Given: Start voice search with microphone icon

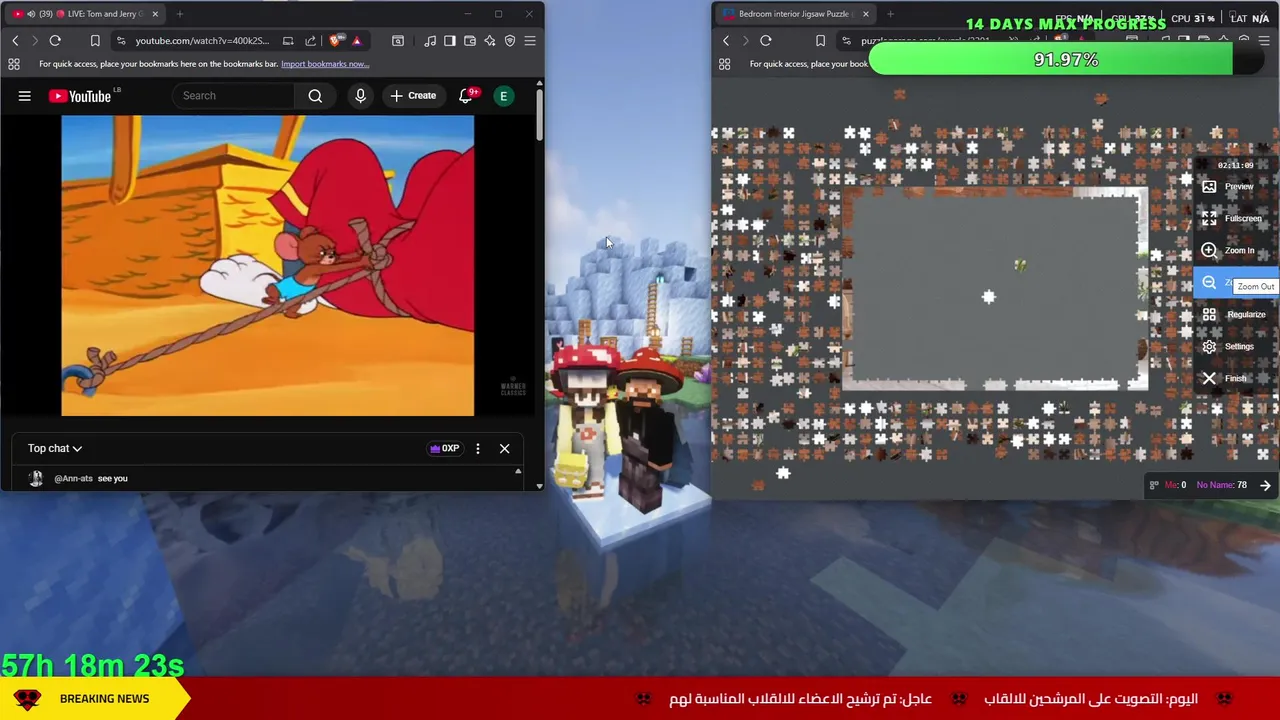Looking at the screenshot, I should [x=361, y=96].
